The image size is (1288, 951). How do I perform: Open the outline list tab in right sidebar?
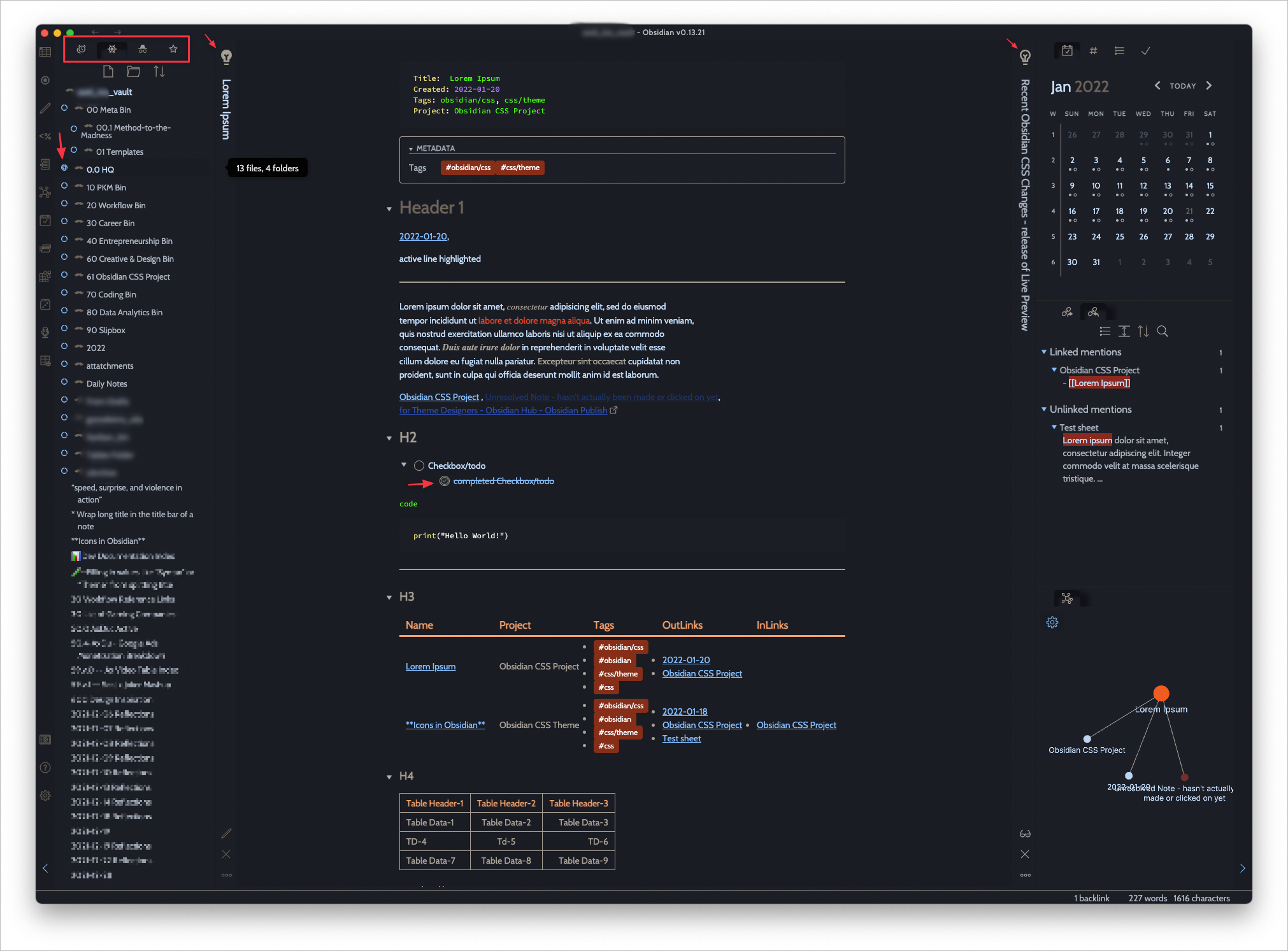(x=1119, y=51)
